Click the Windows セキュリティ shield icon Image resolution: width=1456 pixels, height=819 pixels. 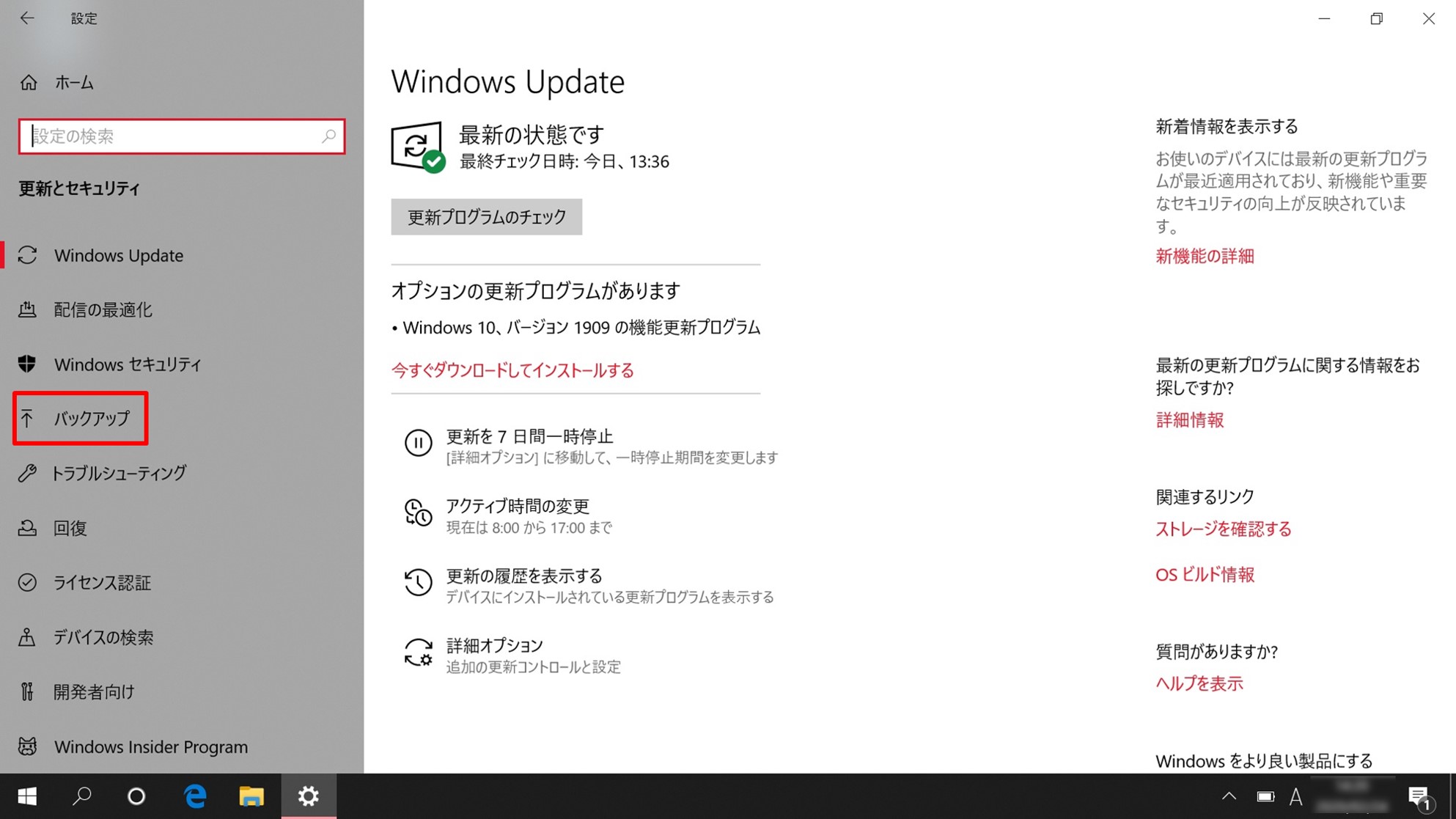tap(27, 364)
